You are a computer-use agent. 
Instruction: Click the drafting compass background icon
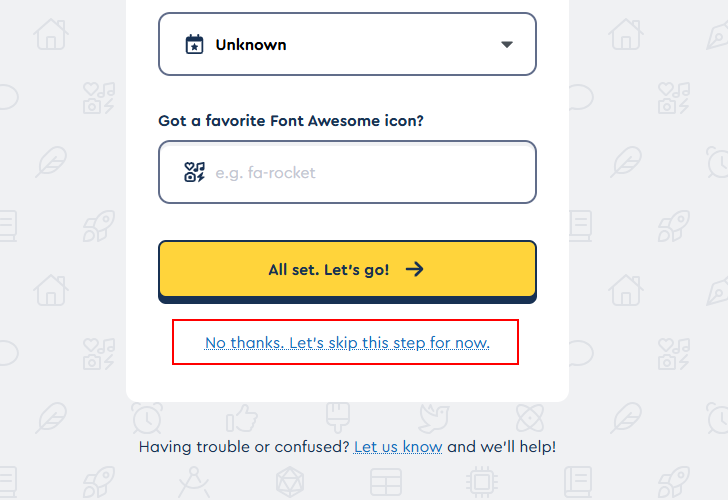(194, 481)
